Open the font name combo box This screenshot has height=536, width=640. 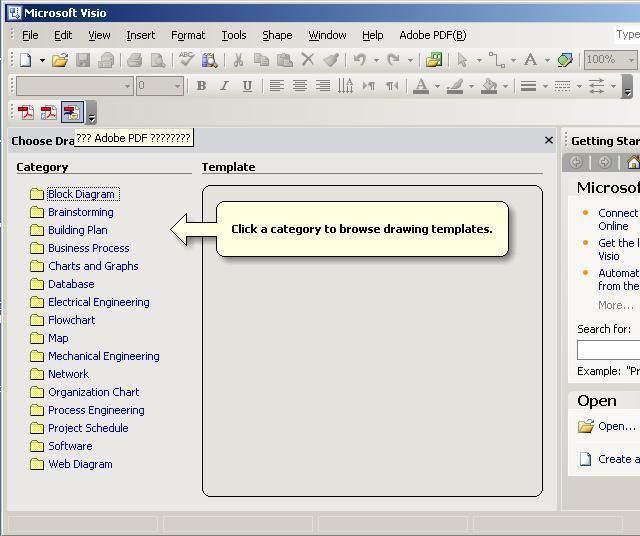[75, 86]
